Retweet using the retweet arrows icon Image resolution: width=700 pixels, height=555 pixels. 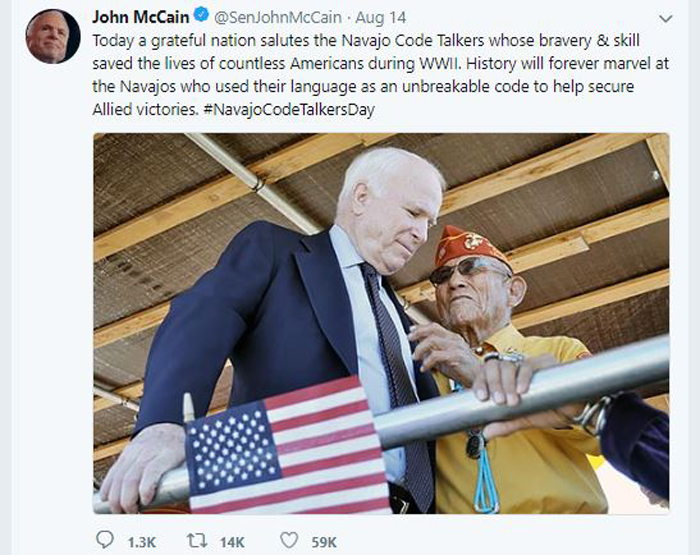click(197, 540)
